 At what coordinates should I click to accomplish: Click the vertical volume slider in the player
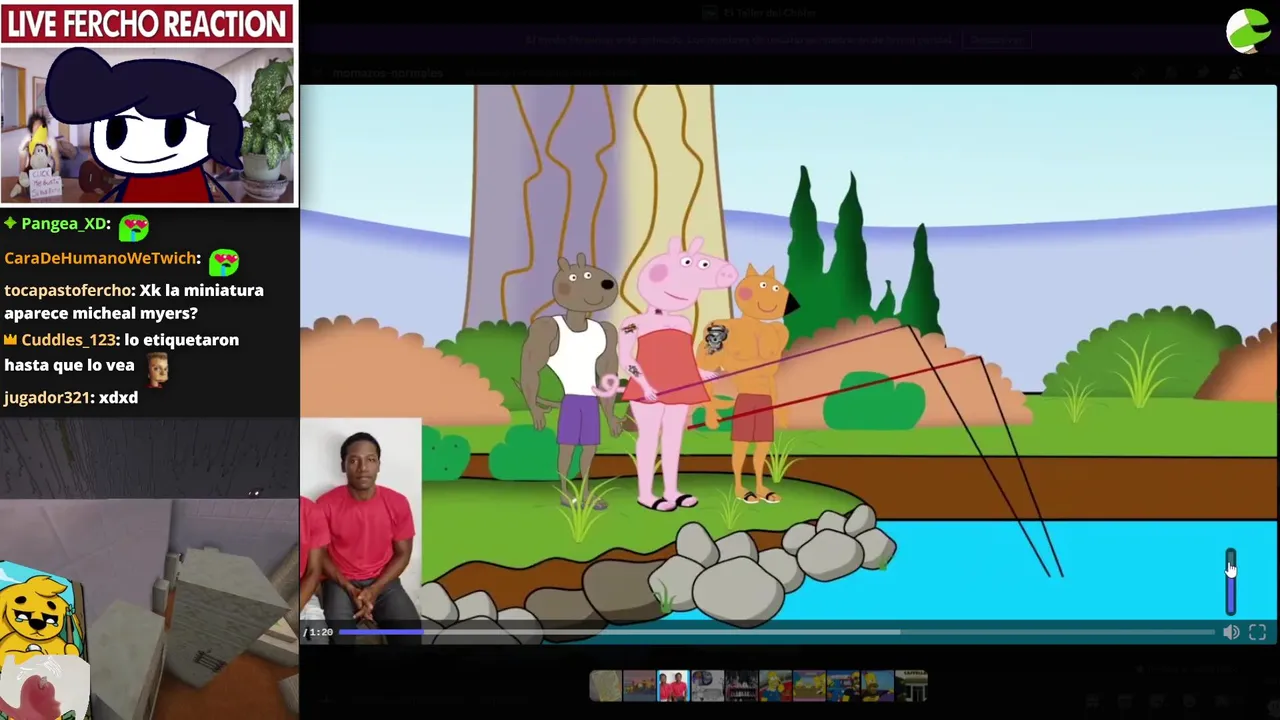point(1231,581)
